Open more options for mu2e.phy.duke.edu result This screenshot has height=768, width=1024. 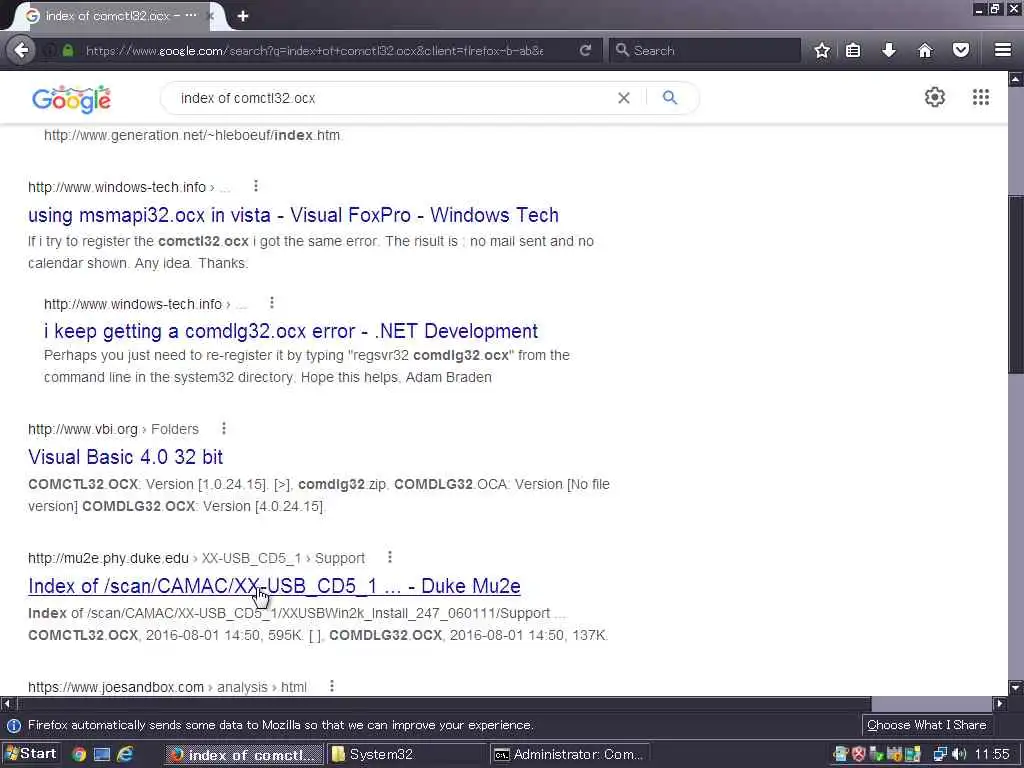click(390, 557)
